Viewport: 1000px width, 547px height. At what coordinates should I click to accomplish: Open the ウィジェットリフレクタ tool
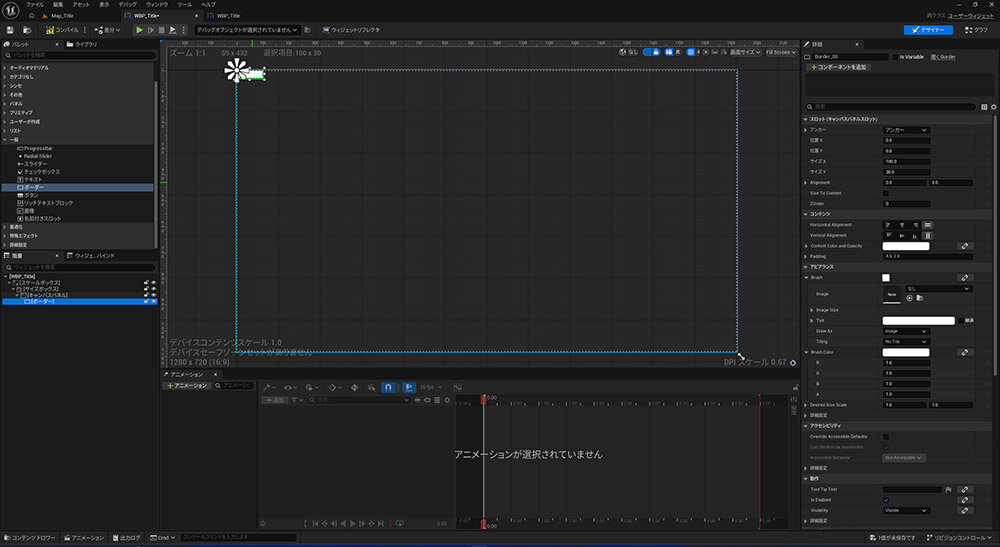click(x=349, y=30)
